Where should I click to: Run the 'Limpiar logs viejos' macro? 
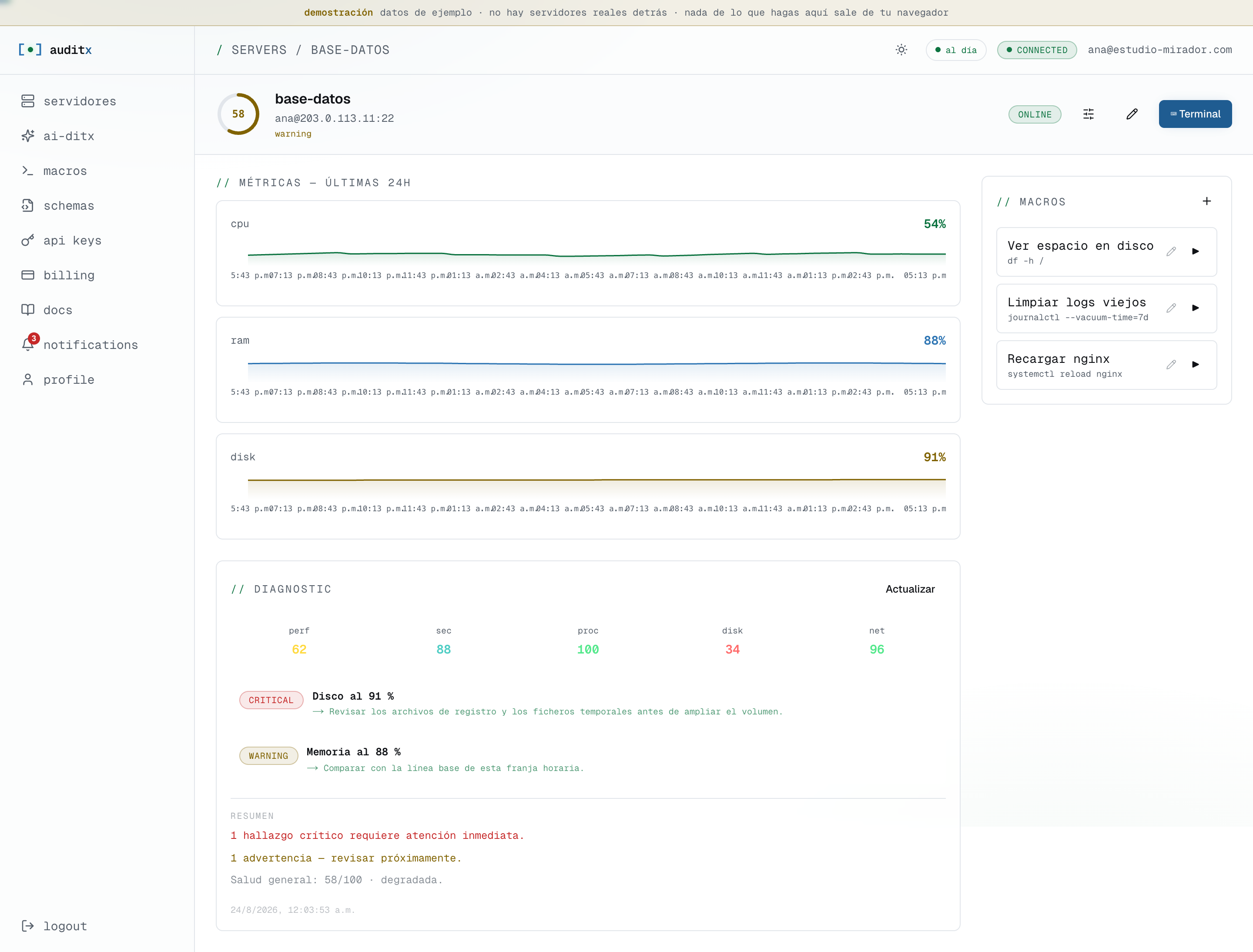click(x=1195, y=308)
